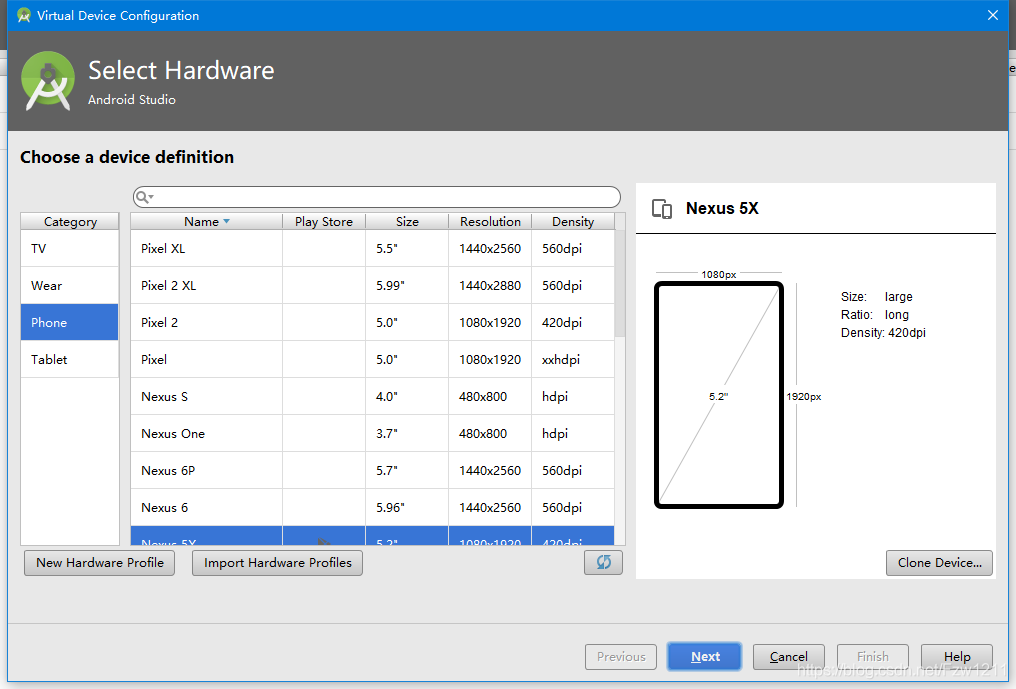The height and width of the screenshot is (689, 1016).
Task: Click the Density: 420dpi label in preview
Action: (x=883, y=333)
